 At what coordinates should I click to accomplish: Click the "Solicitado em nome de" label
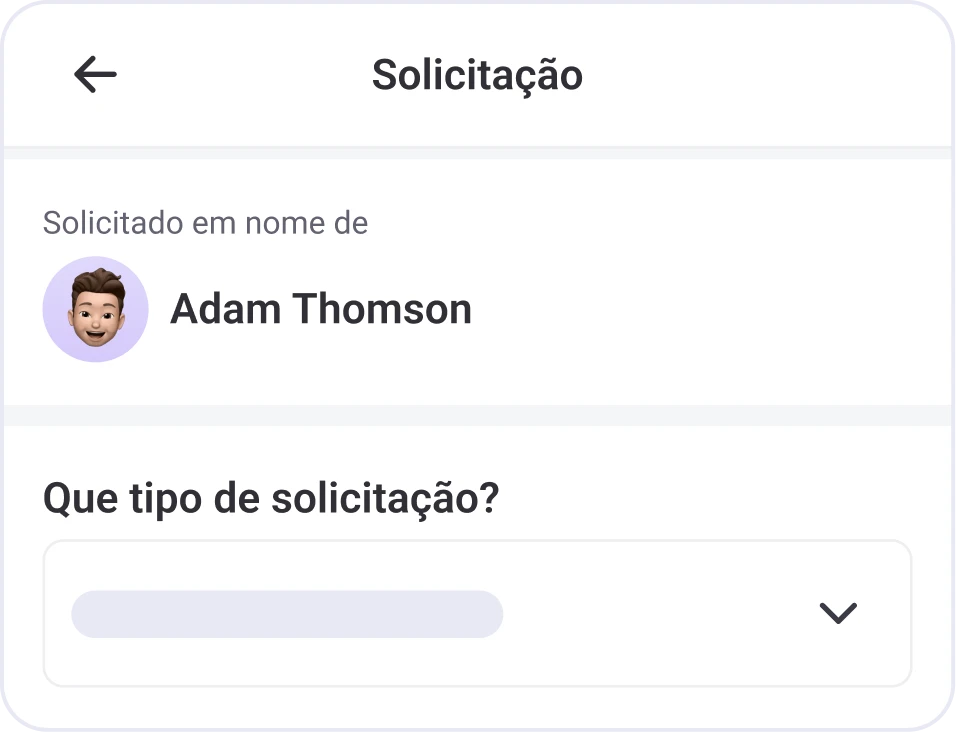click(205, 222)
